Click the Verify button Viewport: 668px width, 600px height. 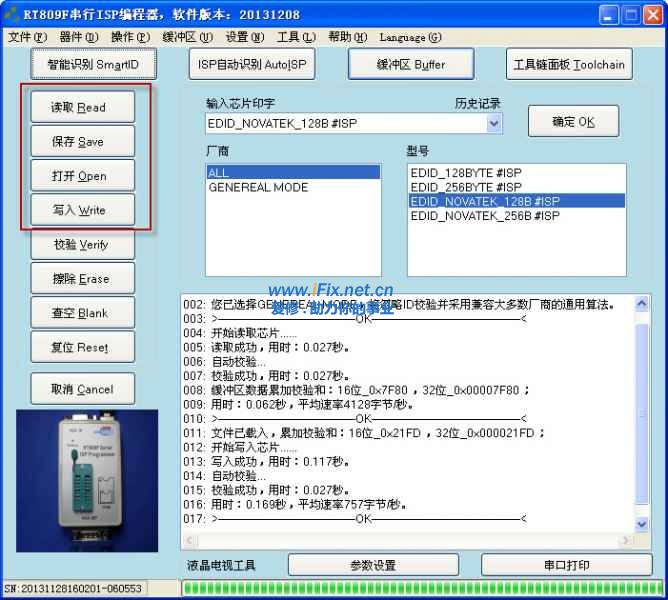[x=79, y=244]
